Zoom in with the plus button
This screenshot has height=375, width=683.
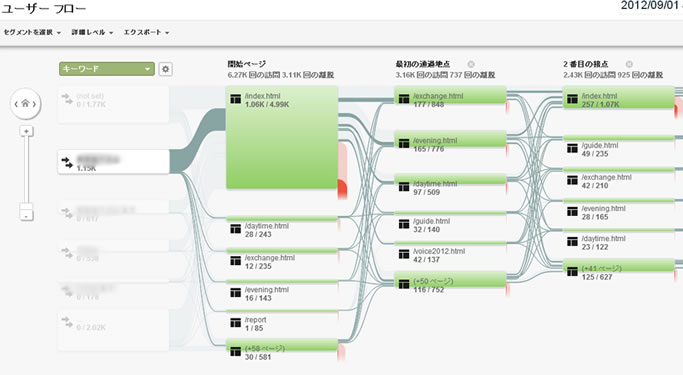point(27,131)
